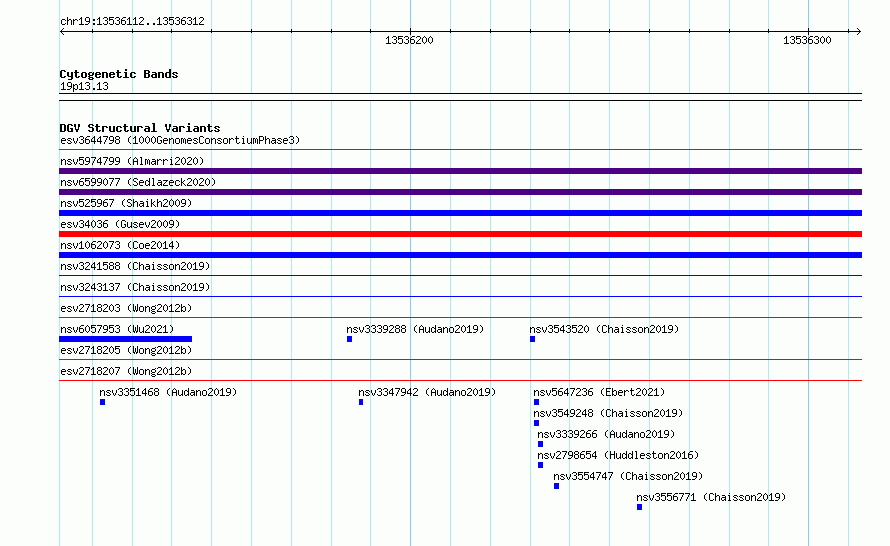Image resolution: width=890 pixels, height=546 pixels.
Task: Click the nsv2798654 (Huddleston2016) blue marker
Action: pyautogui.click(x=540, y=465)
